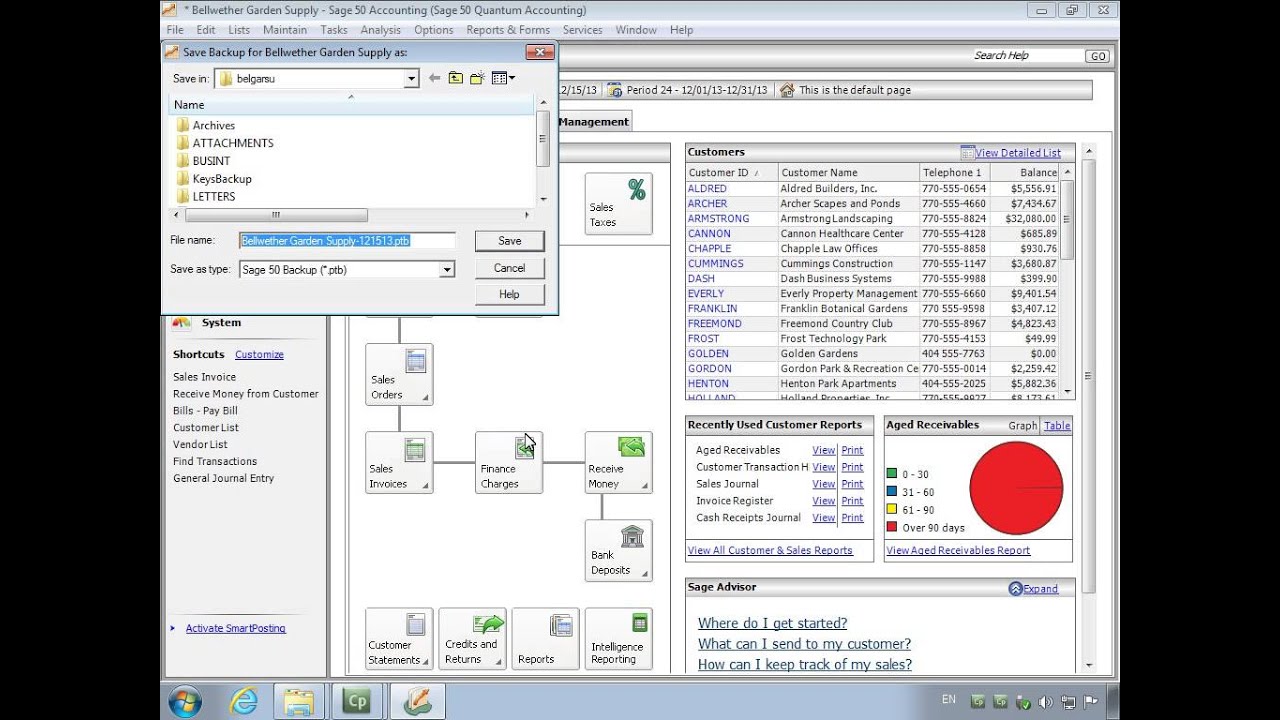Click the Help button in backup dialog
This screenshot has height=720, width=1280.
[509, 294]
